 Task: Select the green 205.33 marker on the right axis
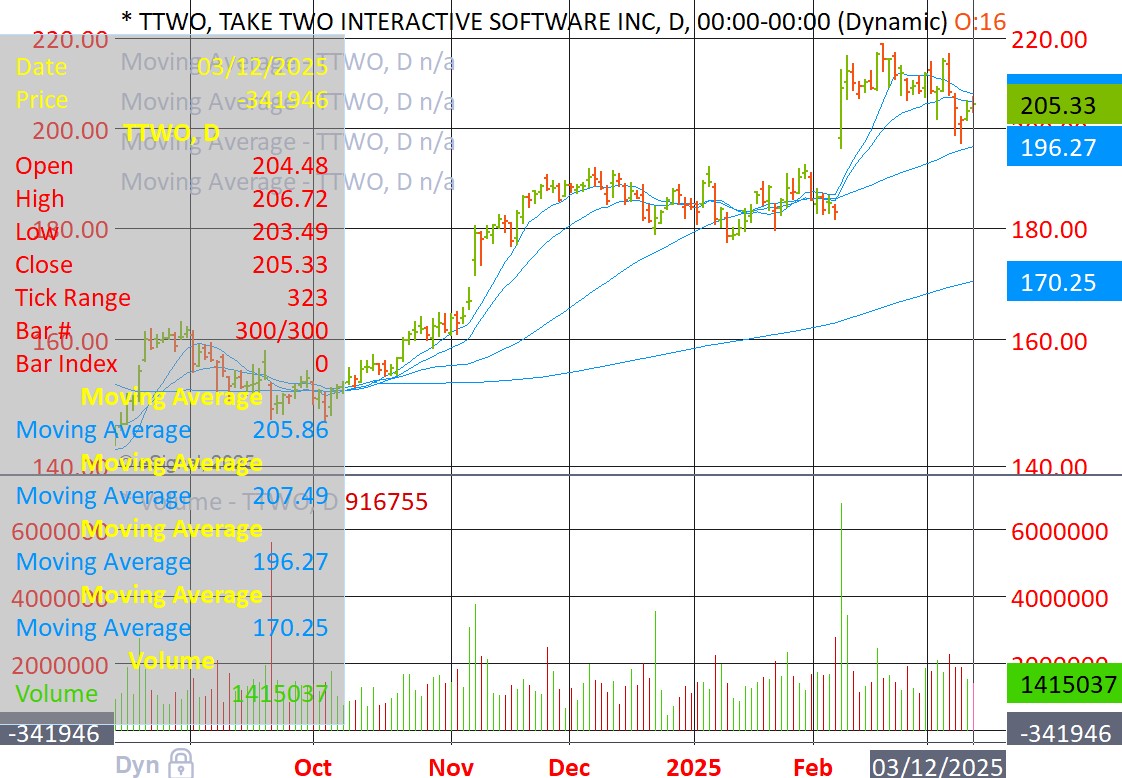tap(1064, 105)
